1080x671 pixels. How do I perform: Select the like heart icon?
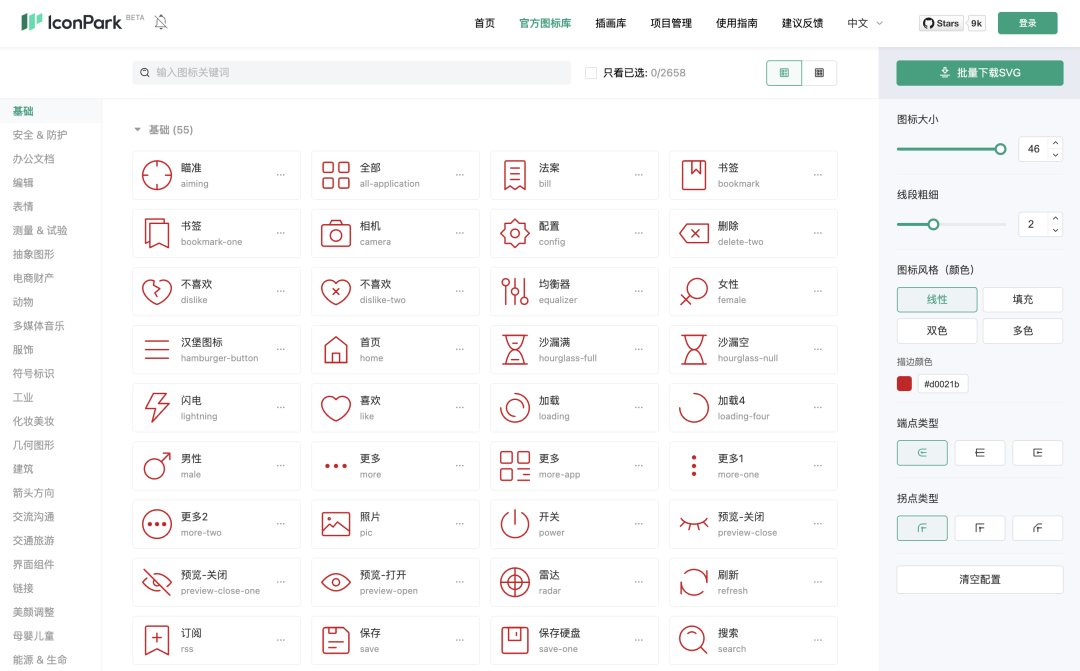[335, 408]
